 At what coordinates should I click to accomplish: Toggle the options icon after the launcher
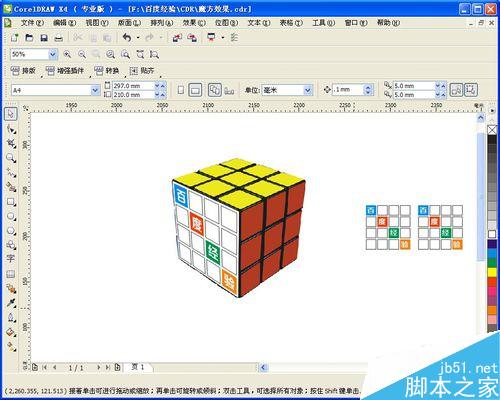point(234,38)
